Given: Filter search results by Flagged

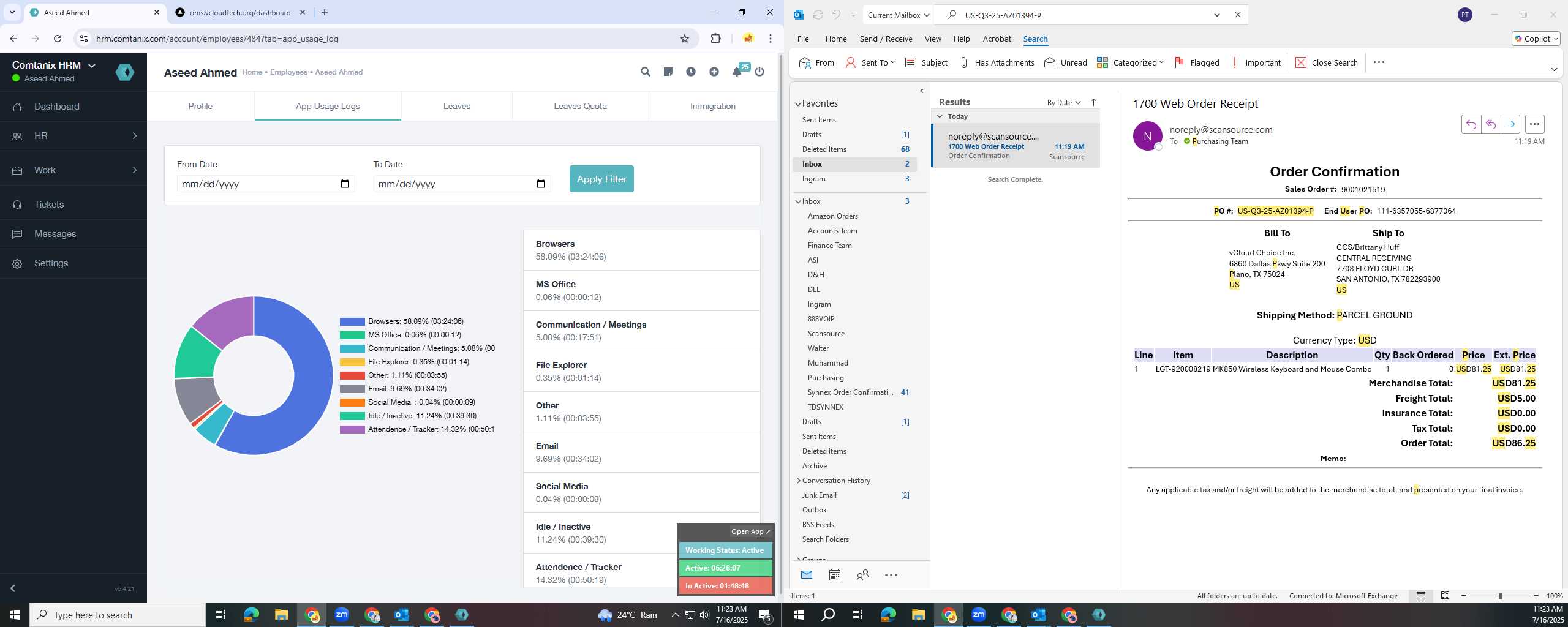Looking at the screenshot, I should point(1197,62).
